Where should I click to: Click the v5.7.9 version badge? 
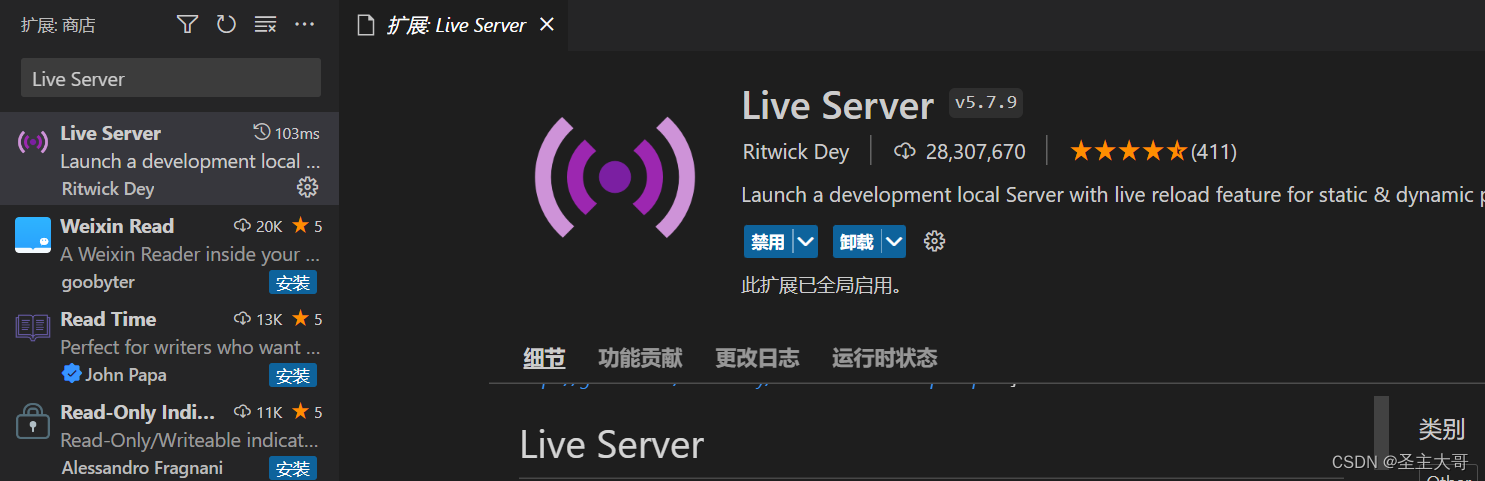986,103
